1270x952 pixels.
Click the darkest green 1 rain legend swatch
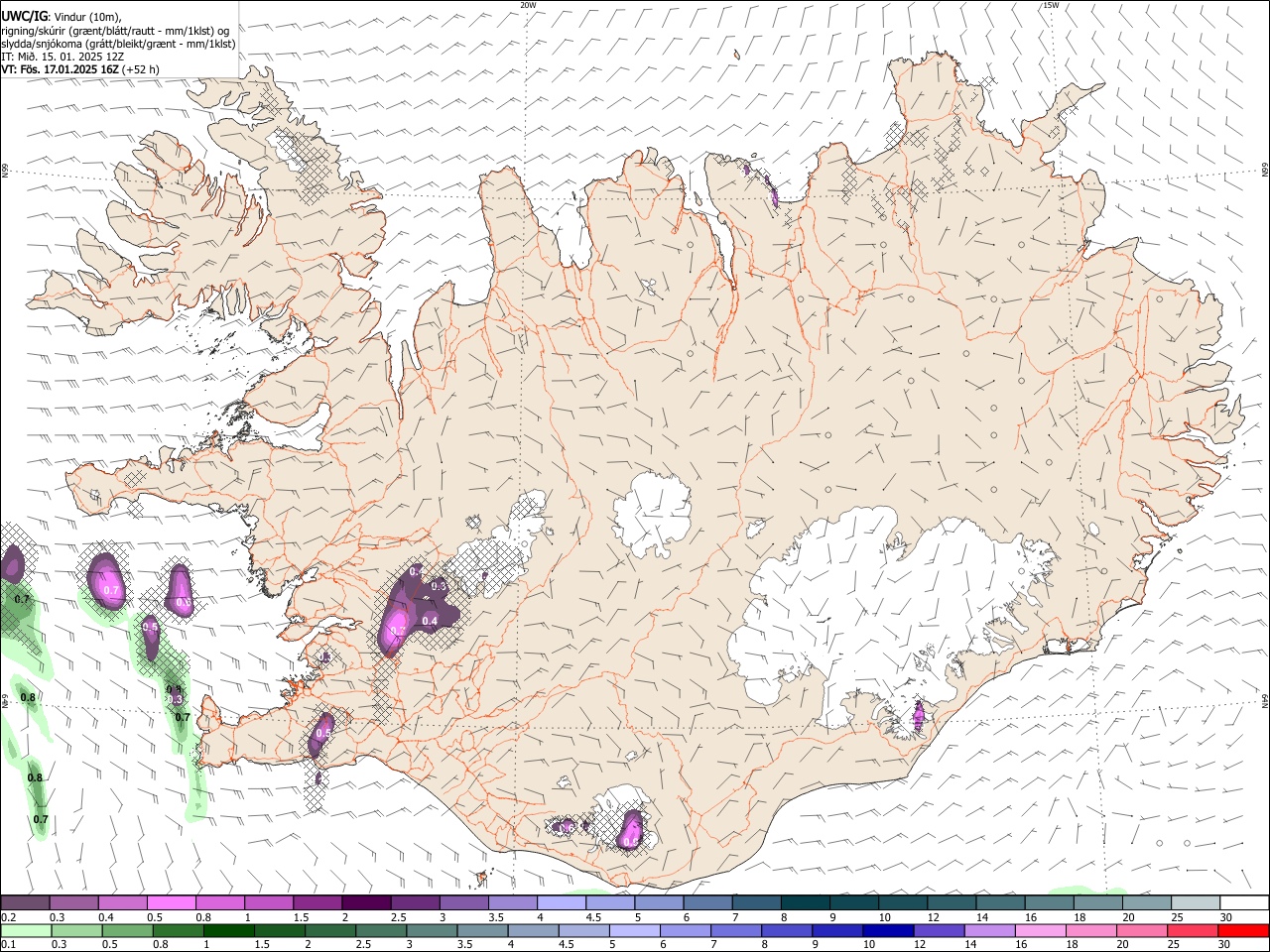click(x=228, y=930)
